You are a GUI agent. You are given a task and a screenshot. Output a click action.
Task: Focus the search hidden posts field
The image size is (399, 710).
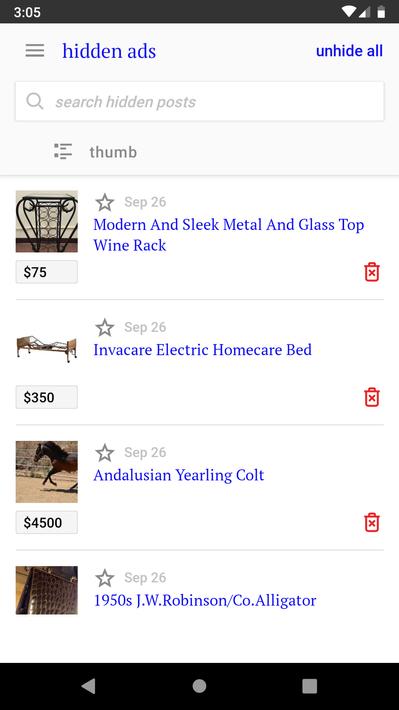[199, 101]
